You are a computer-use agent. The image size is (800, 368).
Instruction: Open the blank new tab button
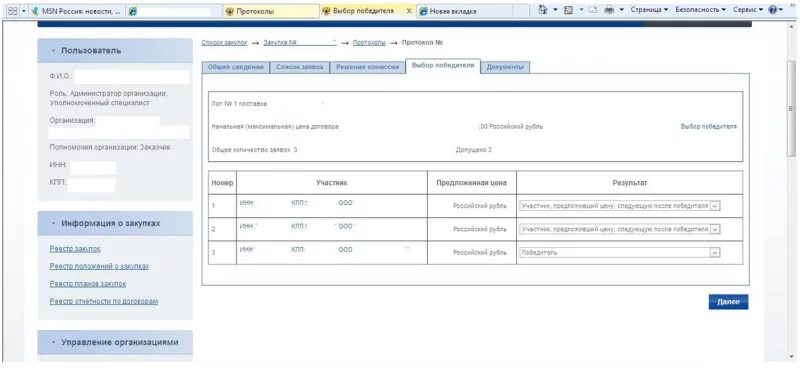pos(521,11)
